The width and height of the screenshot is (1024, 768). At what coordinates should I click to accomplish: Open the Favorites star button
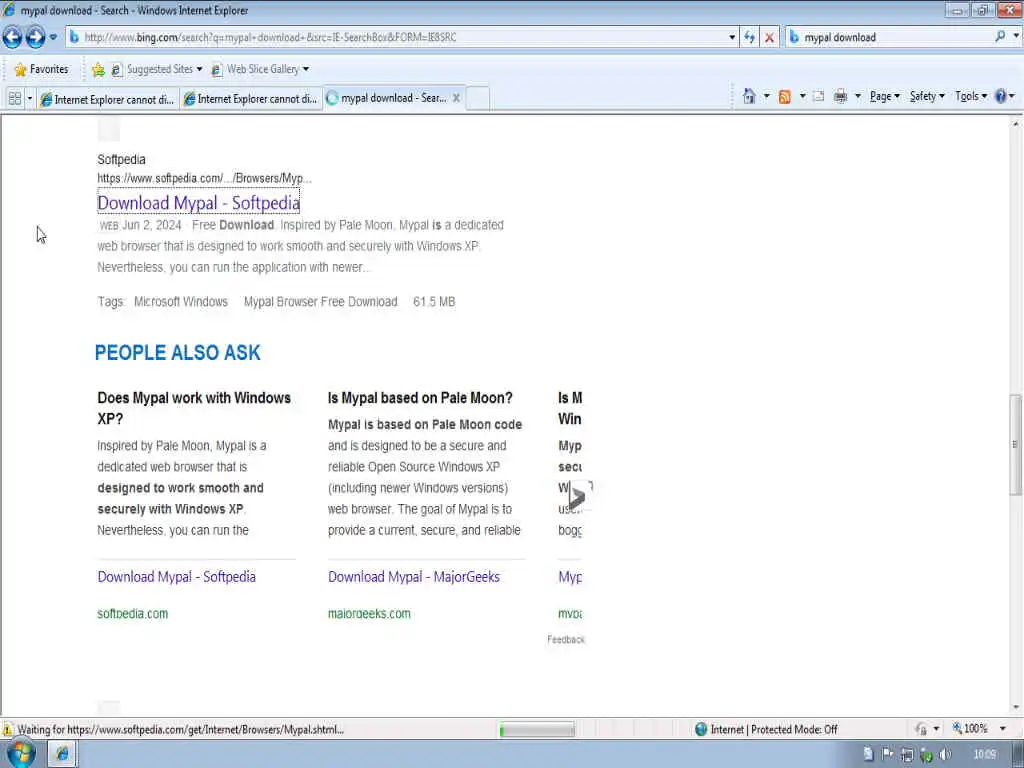coord(41,69)
